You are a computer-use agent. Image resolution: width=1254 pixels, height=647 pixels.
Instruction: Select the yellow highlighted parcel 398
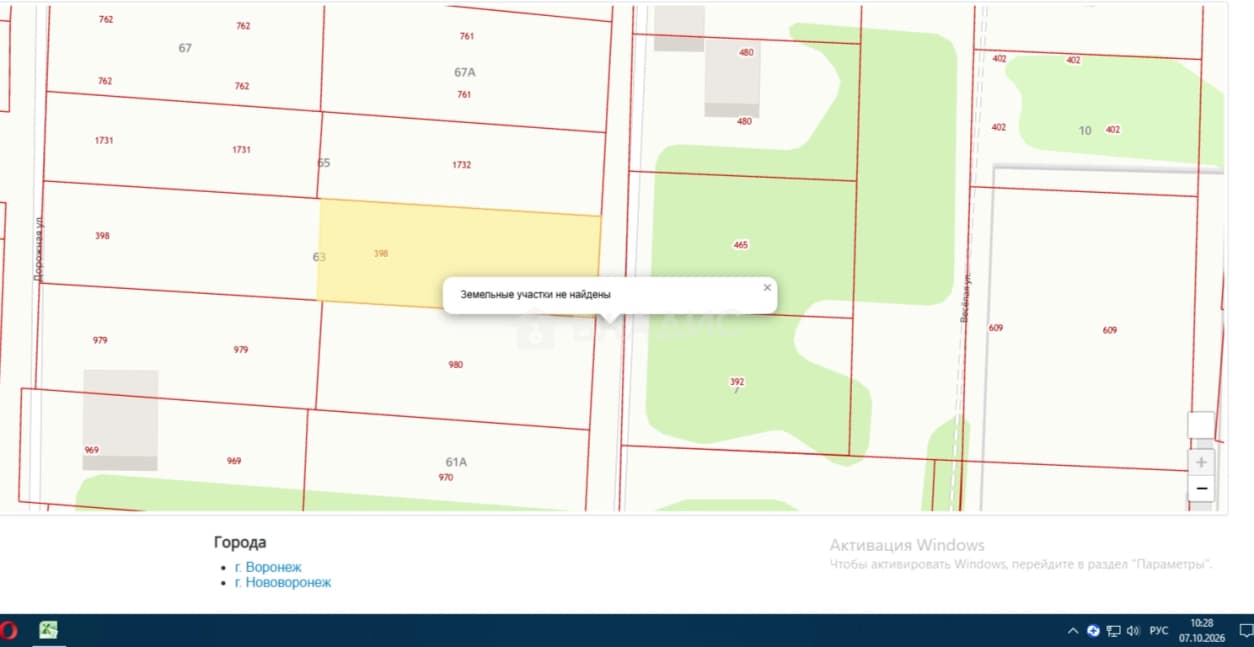(x=458, y=254)
